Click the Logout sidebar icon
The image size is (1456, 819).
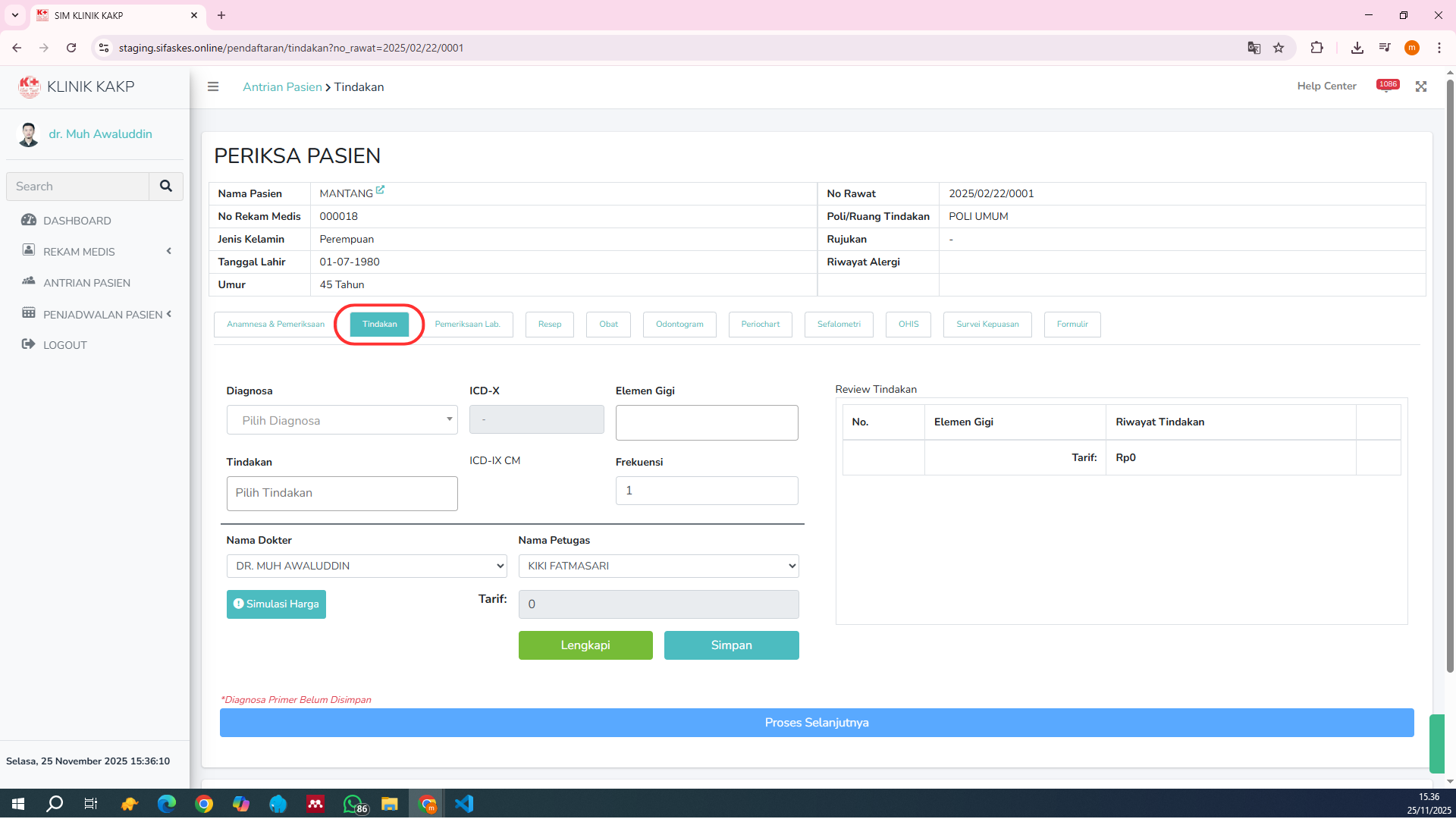pyautogui.click(x=29, y=344)
